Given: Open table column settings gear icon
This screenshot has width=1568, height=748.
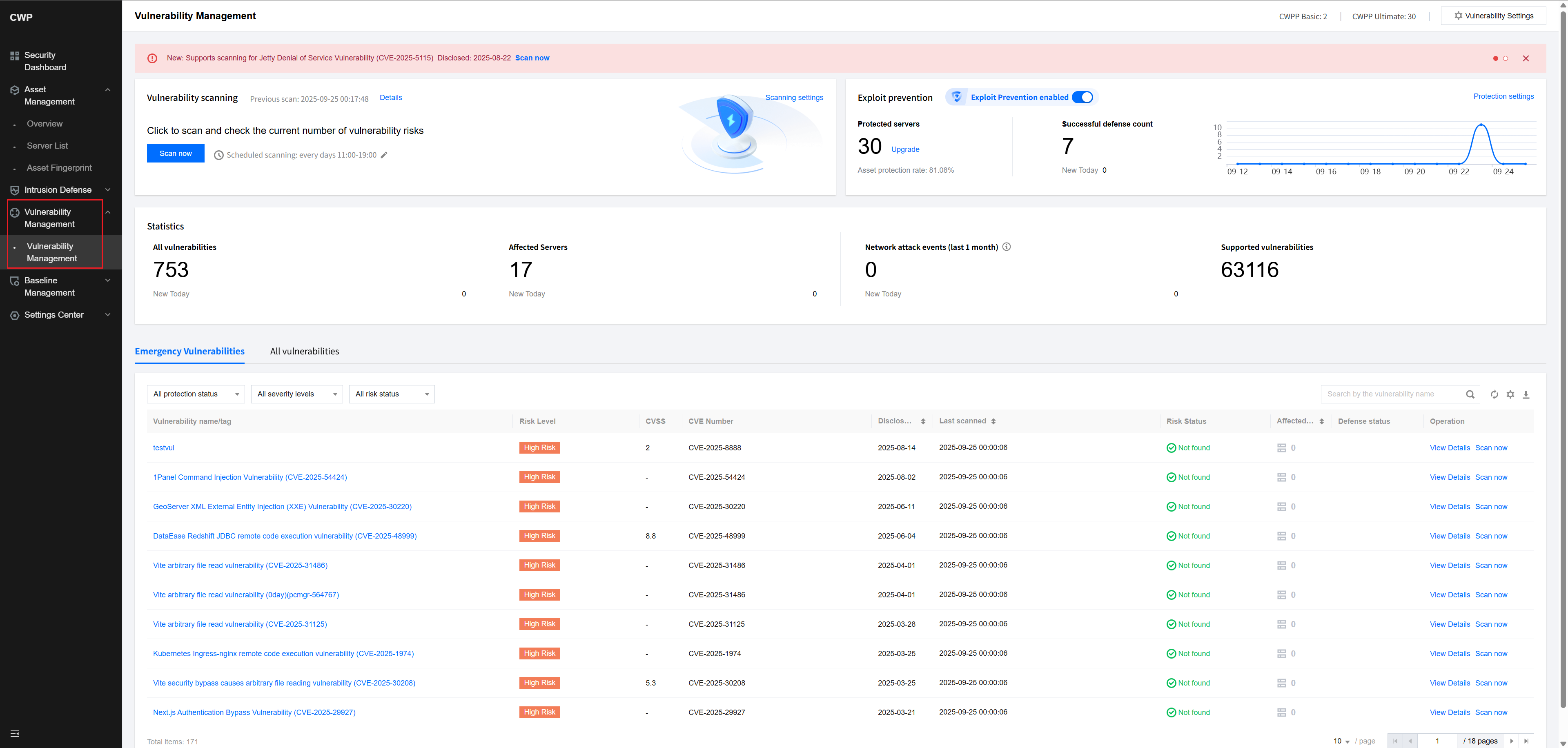Looking at the screenshot, I should coord(1510,394).
